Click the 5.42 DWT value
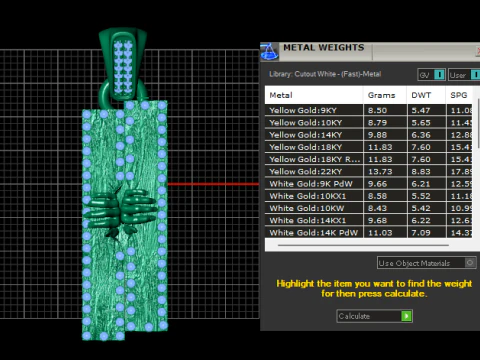This screenshot has width=480, height=360. coord(421,208)
